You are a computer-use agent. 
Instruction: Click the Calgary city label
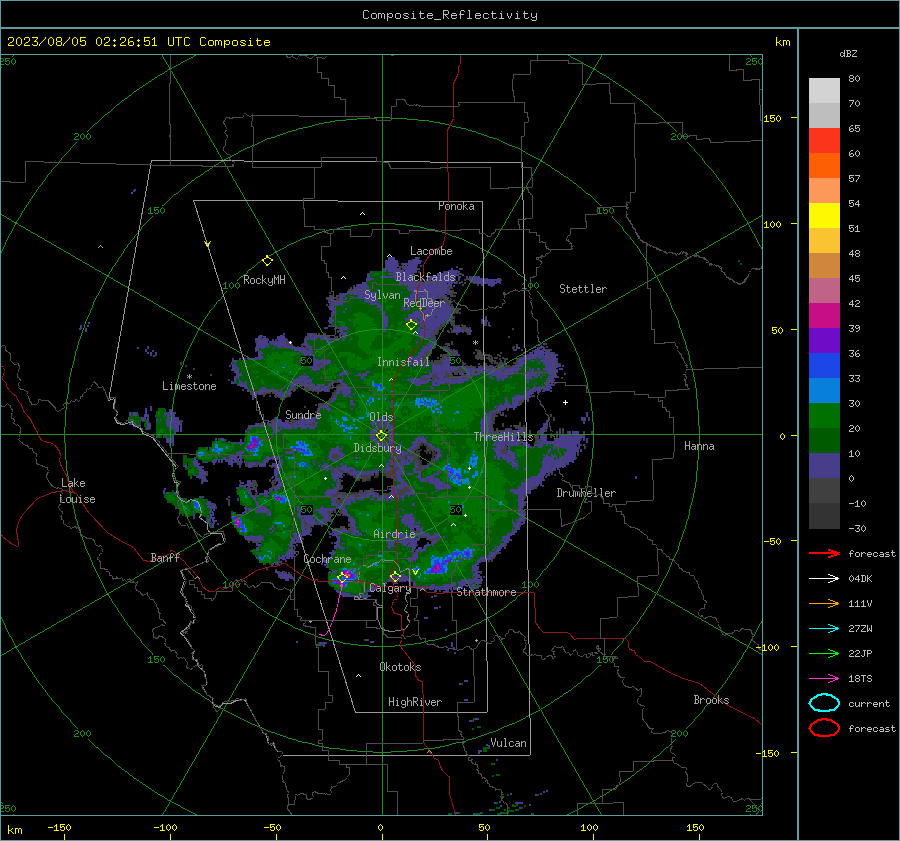click(x=390, y=588)
